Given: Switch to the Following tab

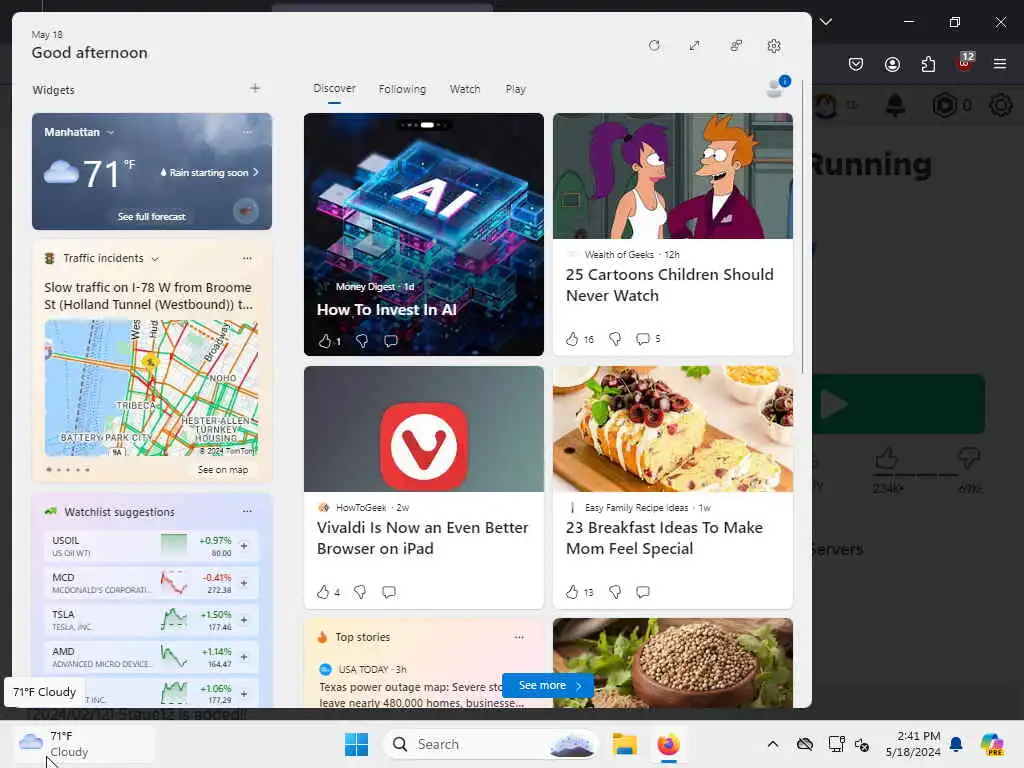Looking at the screenshot, I should 402,89.
